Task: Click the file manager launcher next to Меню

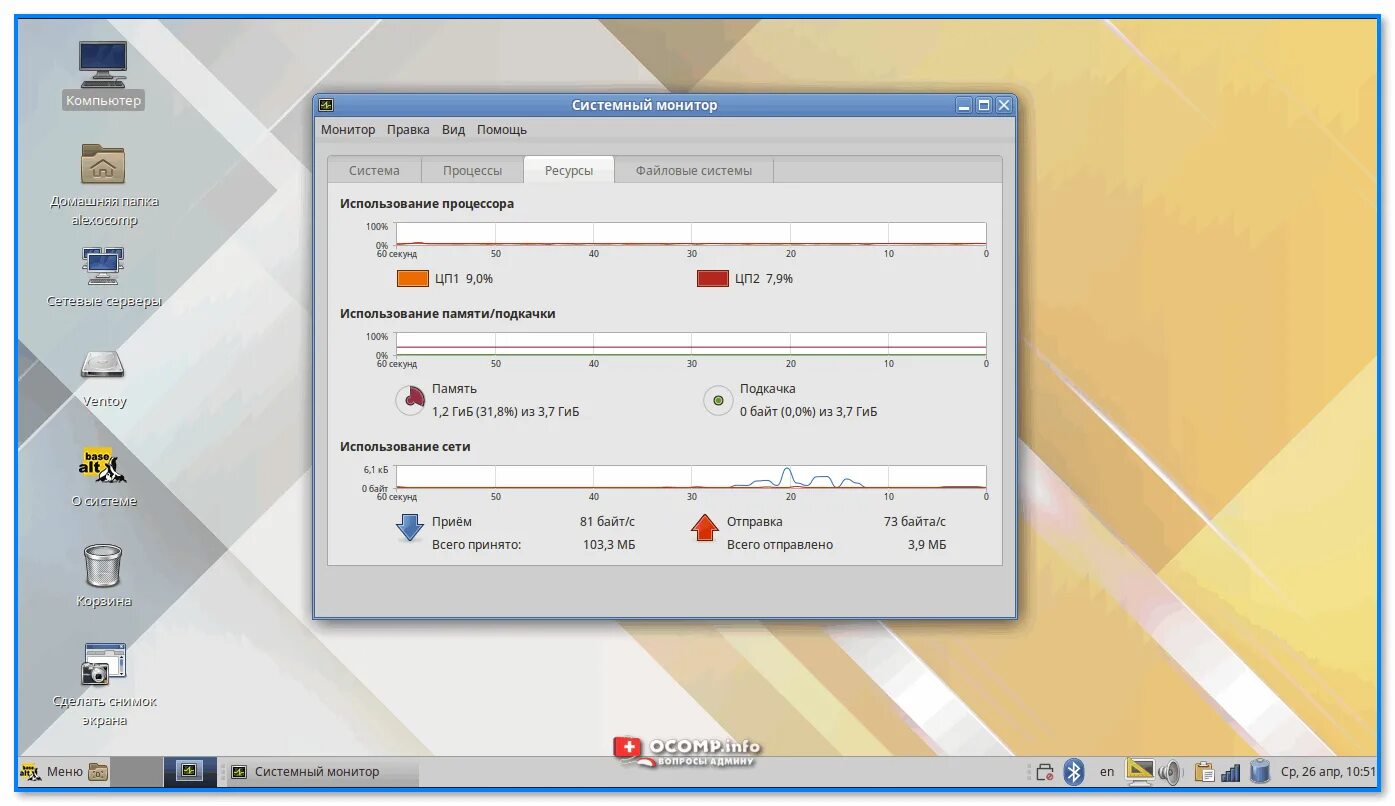Action: (x=98, y=772)
